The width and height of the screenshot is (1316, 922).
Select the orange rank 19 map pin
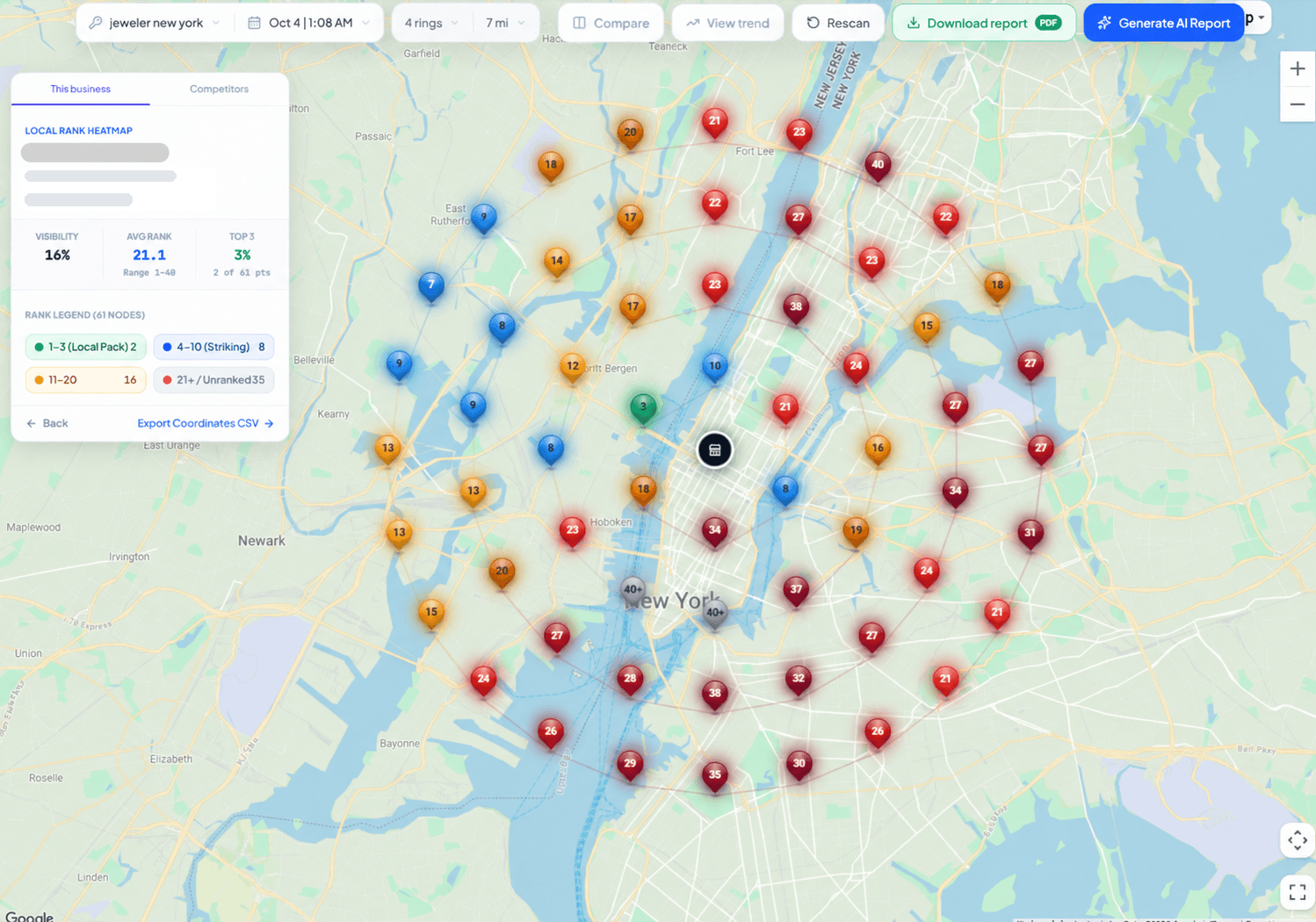[x=856, y=532]
